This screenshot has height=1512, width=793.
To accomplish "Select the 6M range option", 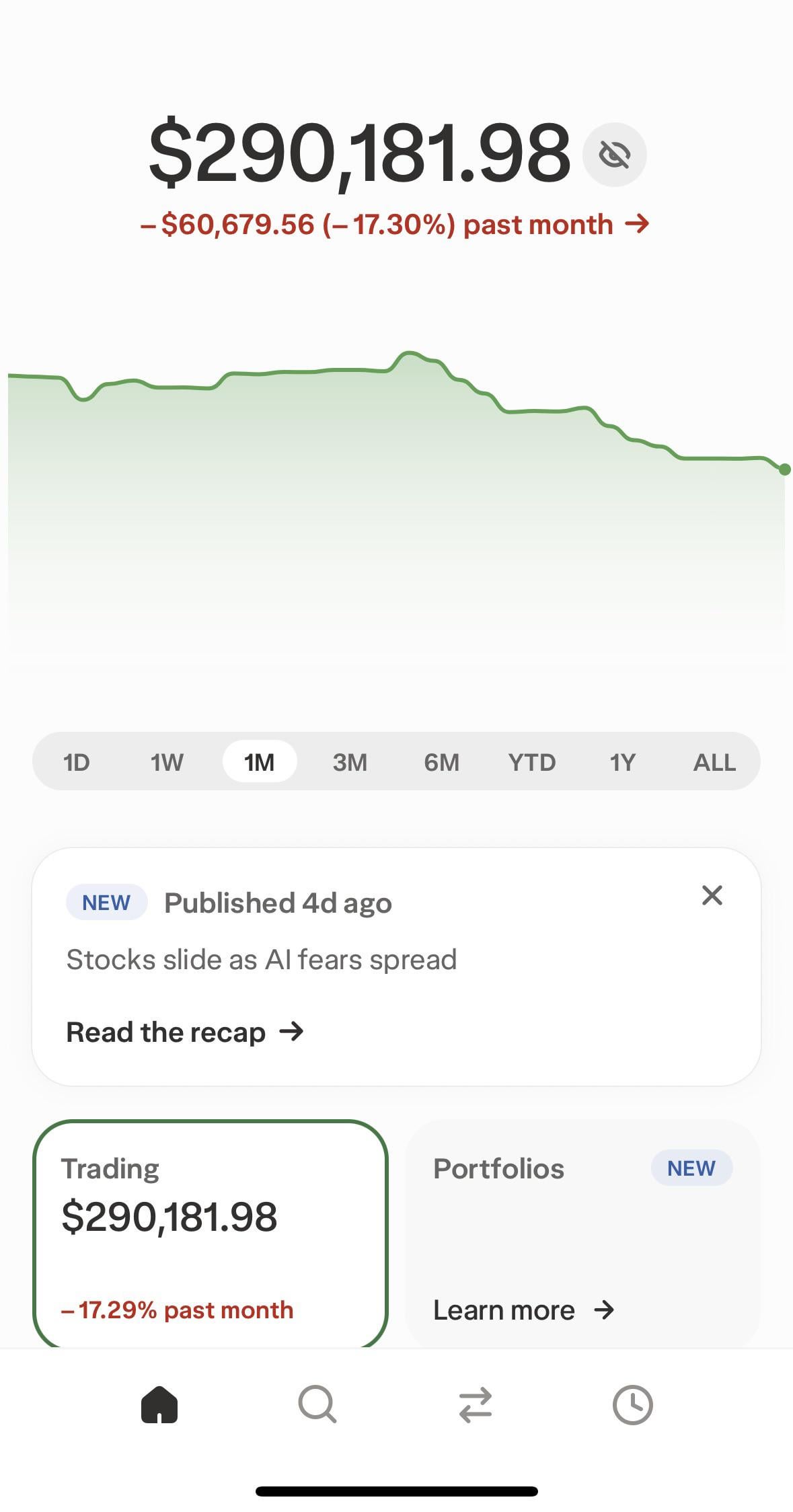I will point(441,762).
